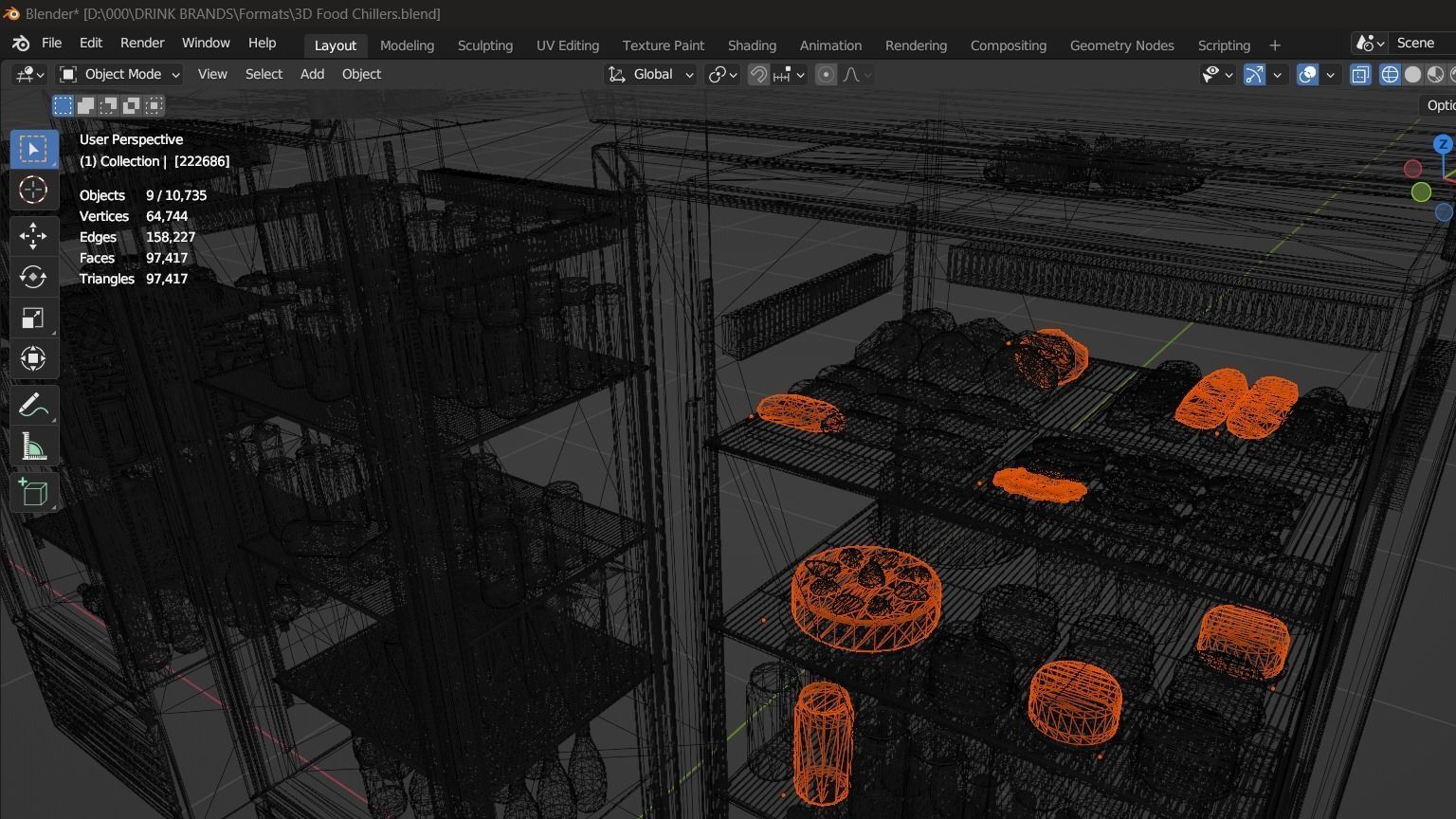1456x819 pixels.
Task: Switch to material preview shading
Action: pyautogui.click(x=1435, y=74)
